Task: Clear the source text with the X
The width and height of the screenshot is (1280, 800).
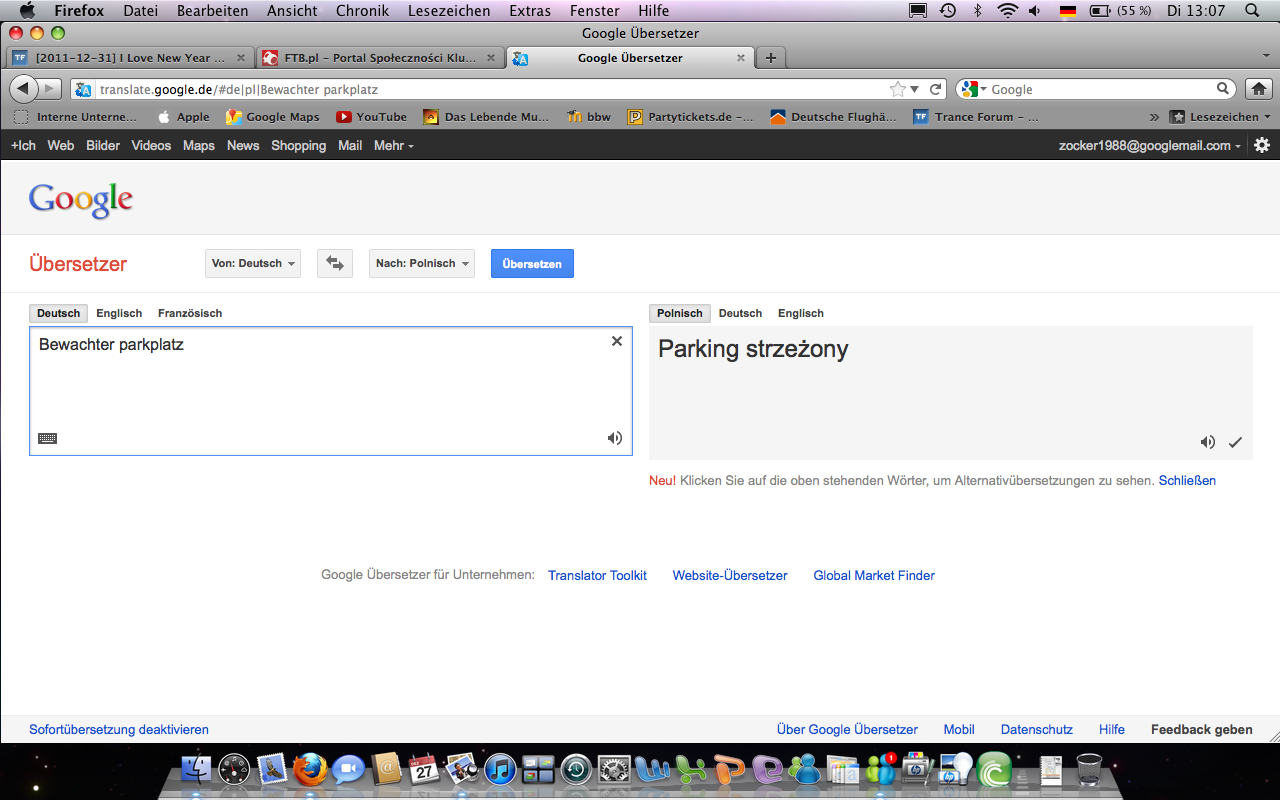Action: click(617, 341)
